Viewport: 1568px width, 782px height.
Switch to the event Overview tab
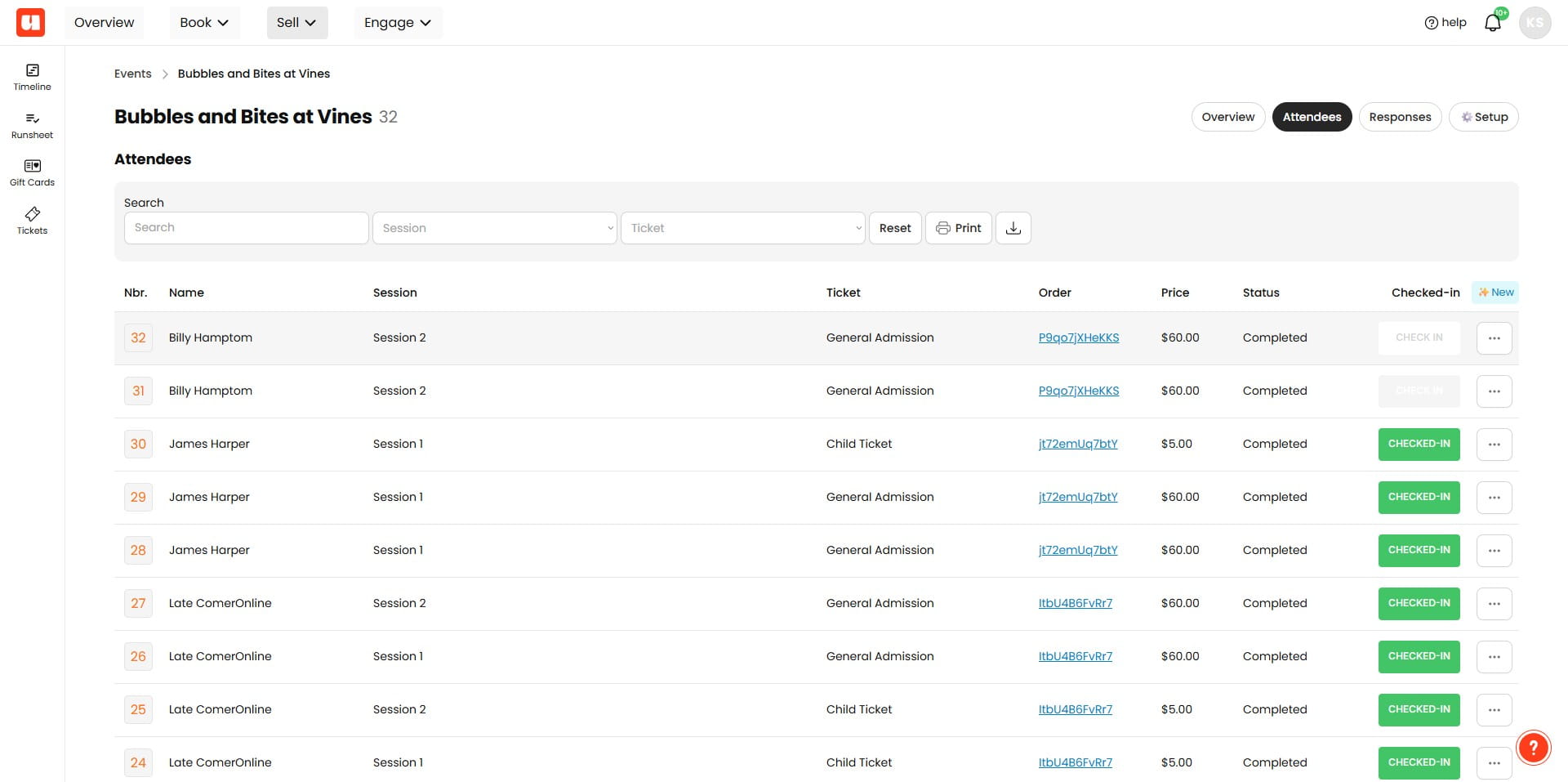pyautogui.click(x=1227, y=117)
